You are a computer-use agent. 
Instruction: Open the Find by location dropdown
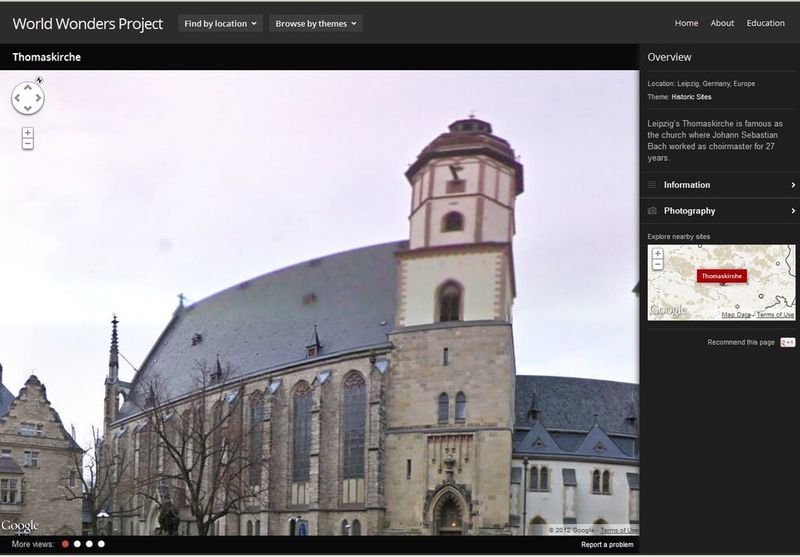click(x=220, y=23)
